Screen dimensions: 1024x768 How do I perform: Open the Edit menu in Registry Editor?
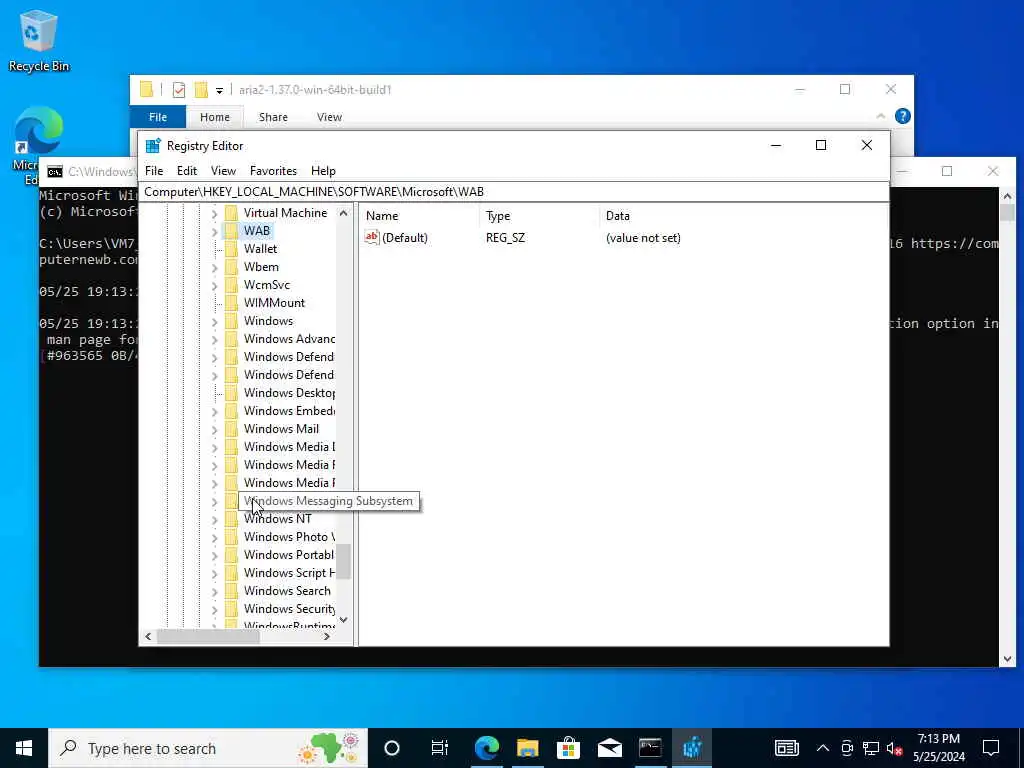click(x=187, y=170)
